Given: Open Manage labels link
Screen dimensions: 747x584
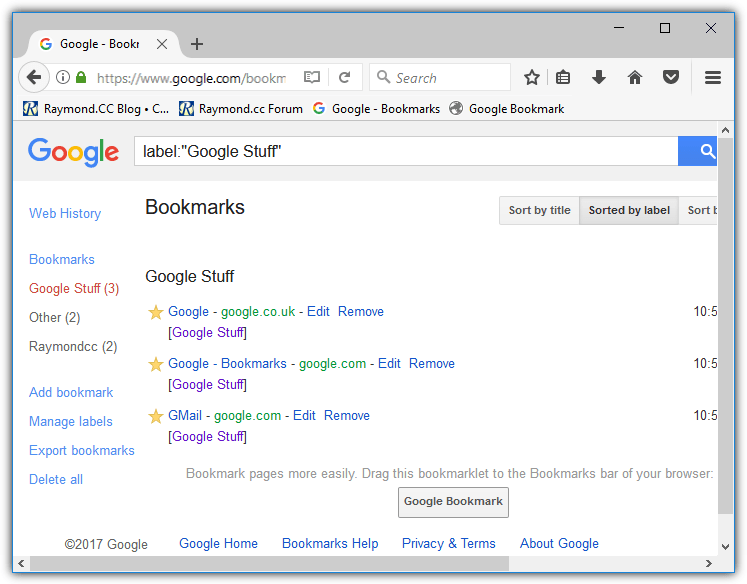Looking at the screenshot, I should point(71,422).
